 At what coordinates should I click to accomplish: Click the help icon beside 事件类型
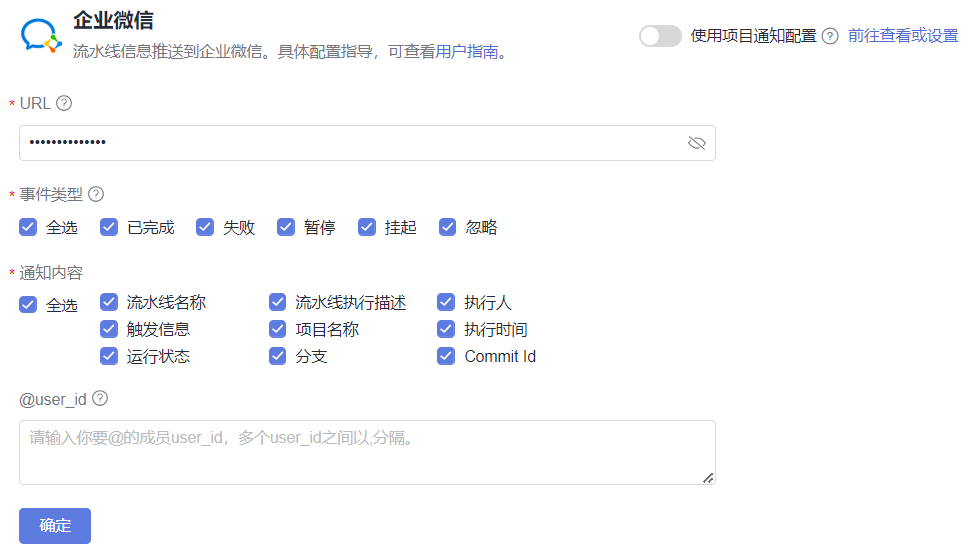point(96,194)
